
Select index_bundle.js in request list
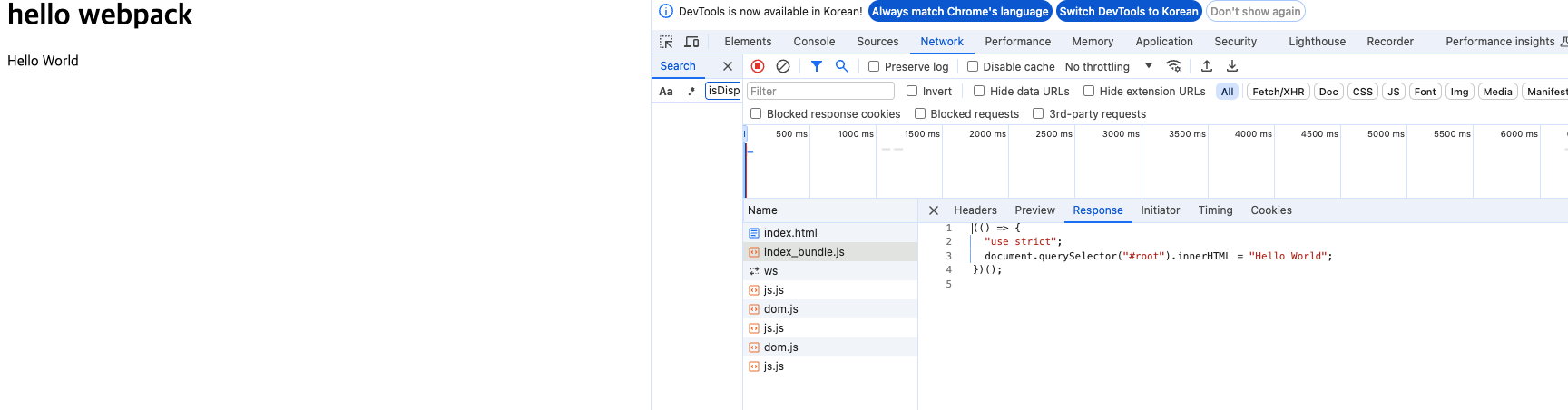click(x=830, y=252)
